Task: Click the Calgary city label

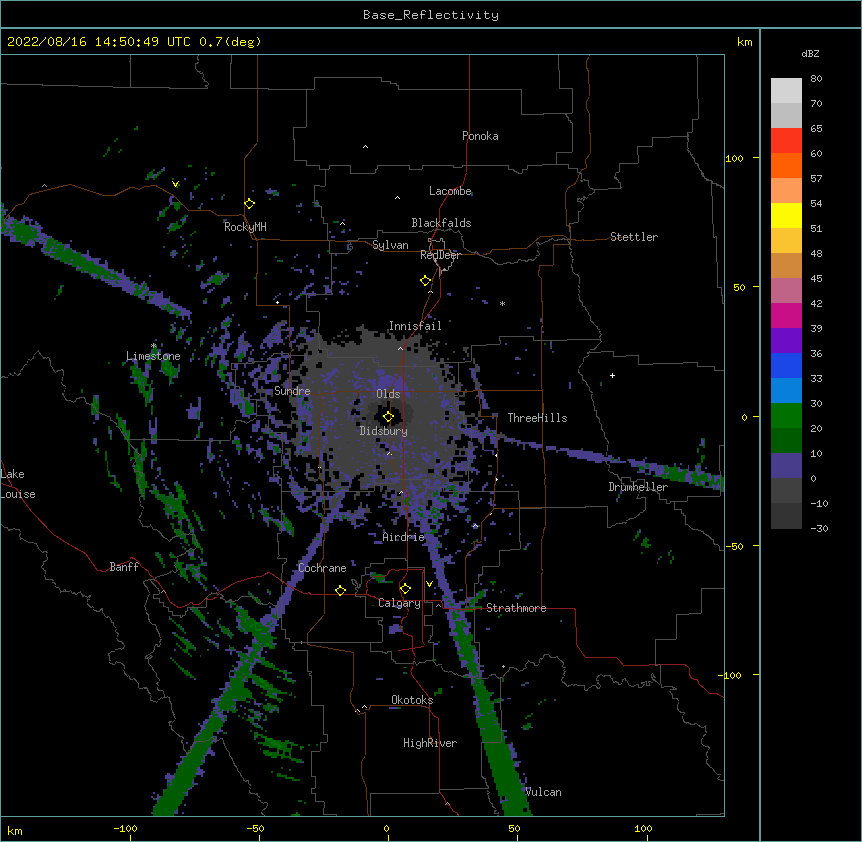Action: (x=399, y=603)
